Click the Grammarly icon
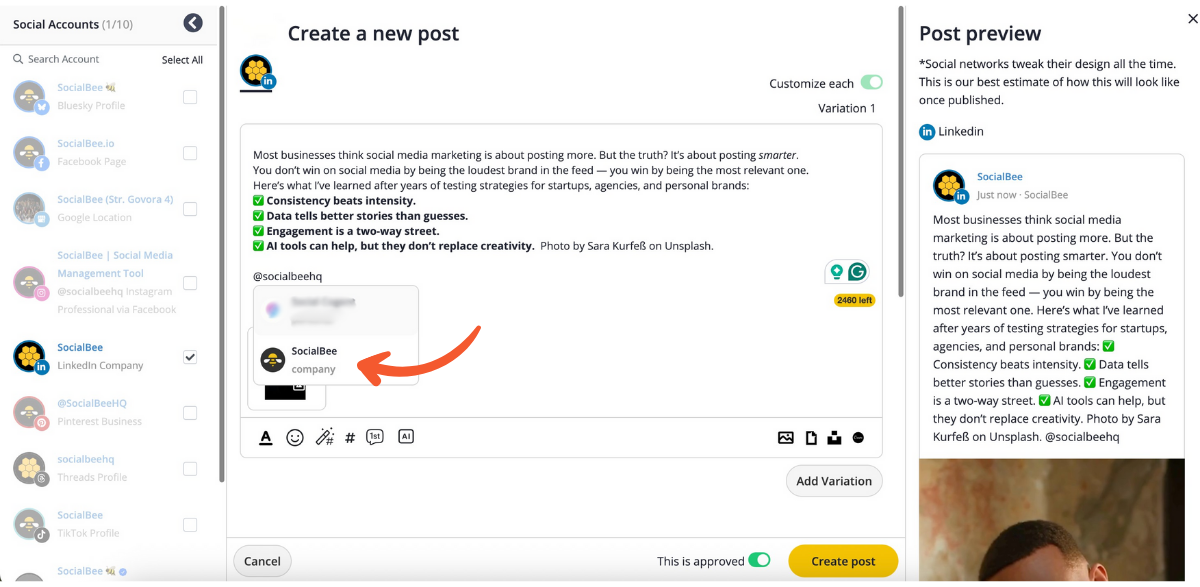The height and width of the screenshot is (587, 1200). coord(857,272)
